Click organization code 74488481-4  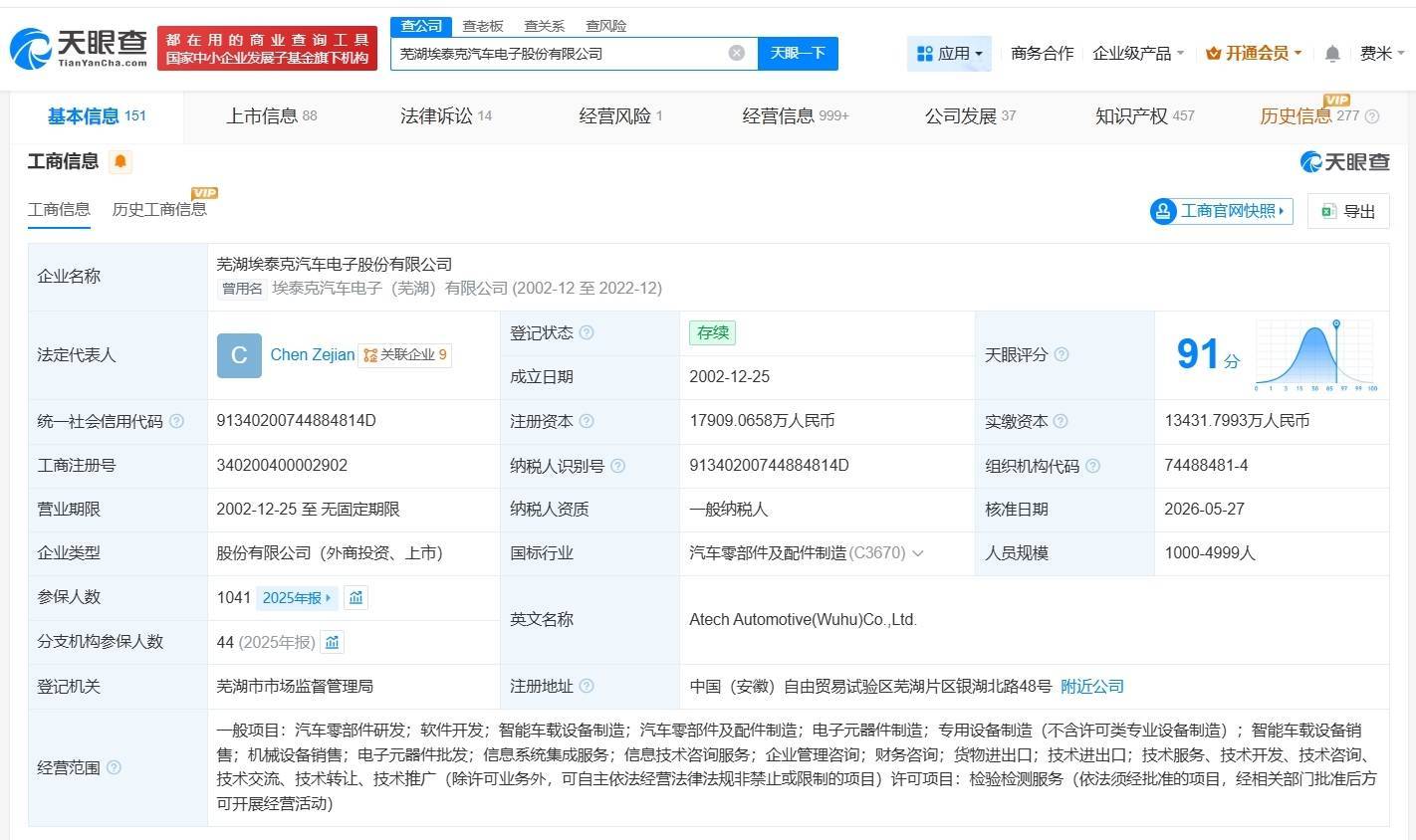click(1206, 465)
